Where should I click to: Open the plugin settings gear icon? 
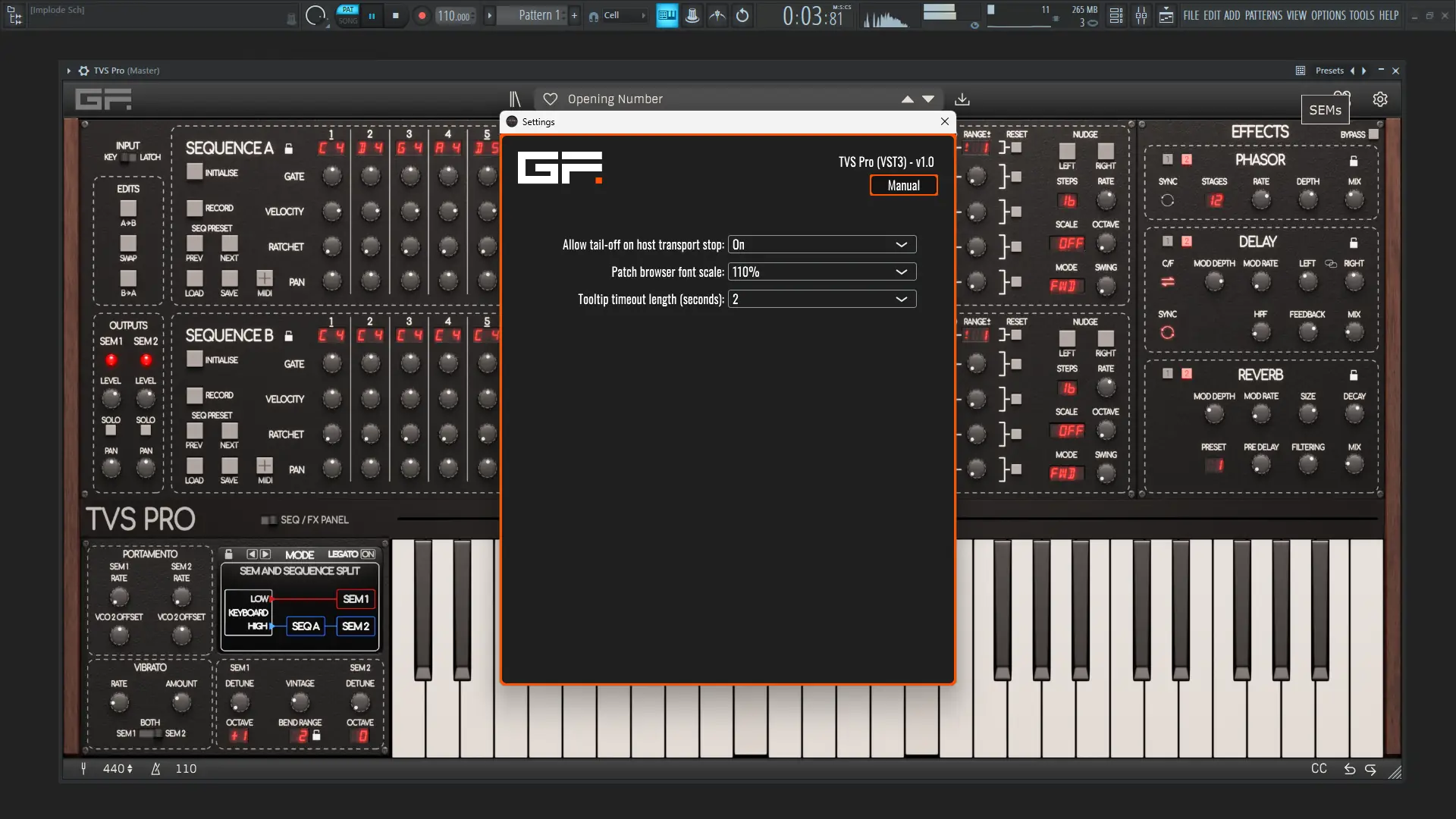click(1380, 99)
